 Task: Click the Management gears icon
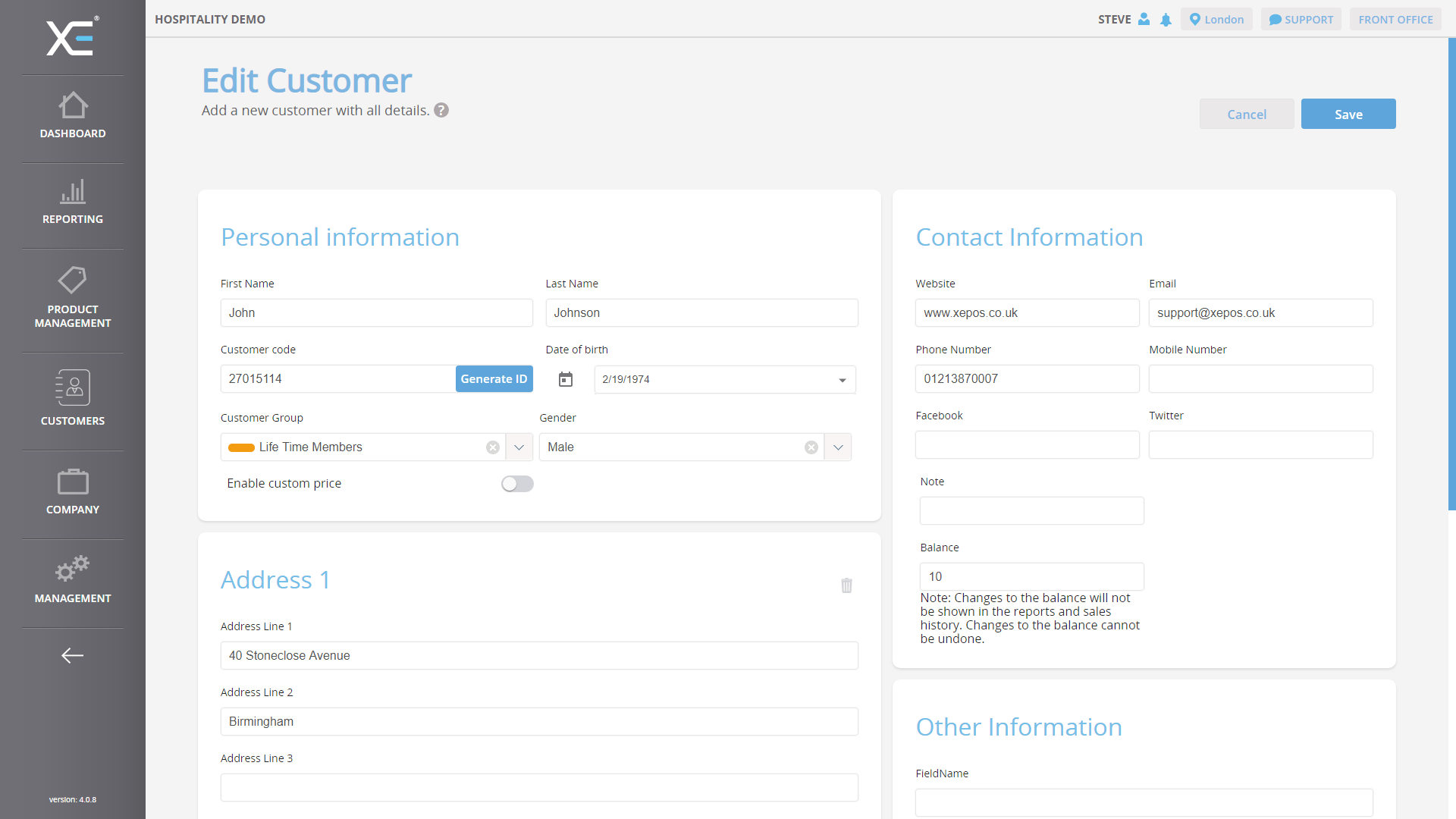point(73,568)
